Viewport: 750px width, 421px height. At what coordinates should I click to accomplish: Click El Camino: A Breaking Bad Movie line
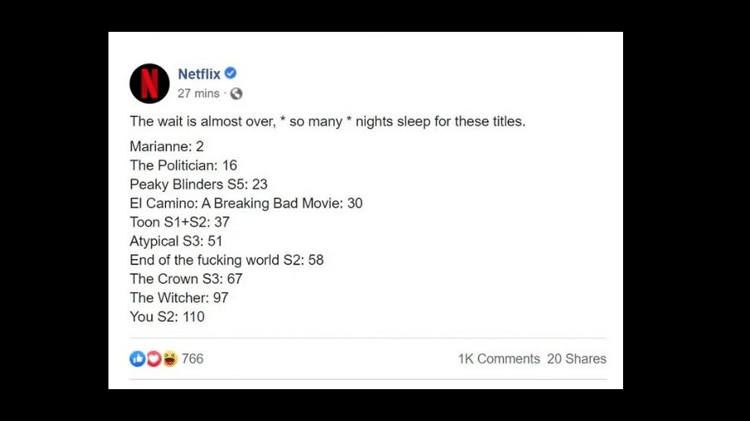(246, 203)
